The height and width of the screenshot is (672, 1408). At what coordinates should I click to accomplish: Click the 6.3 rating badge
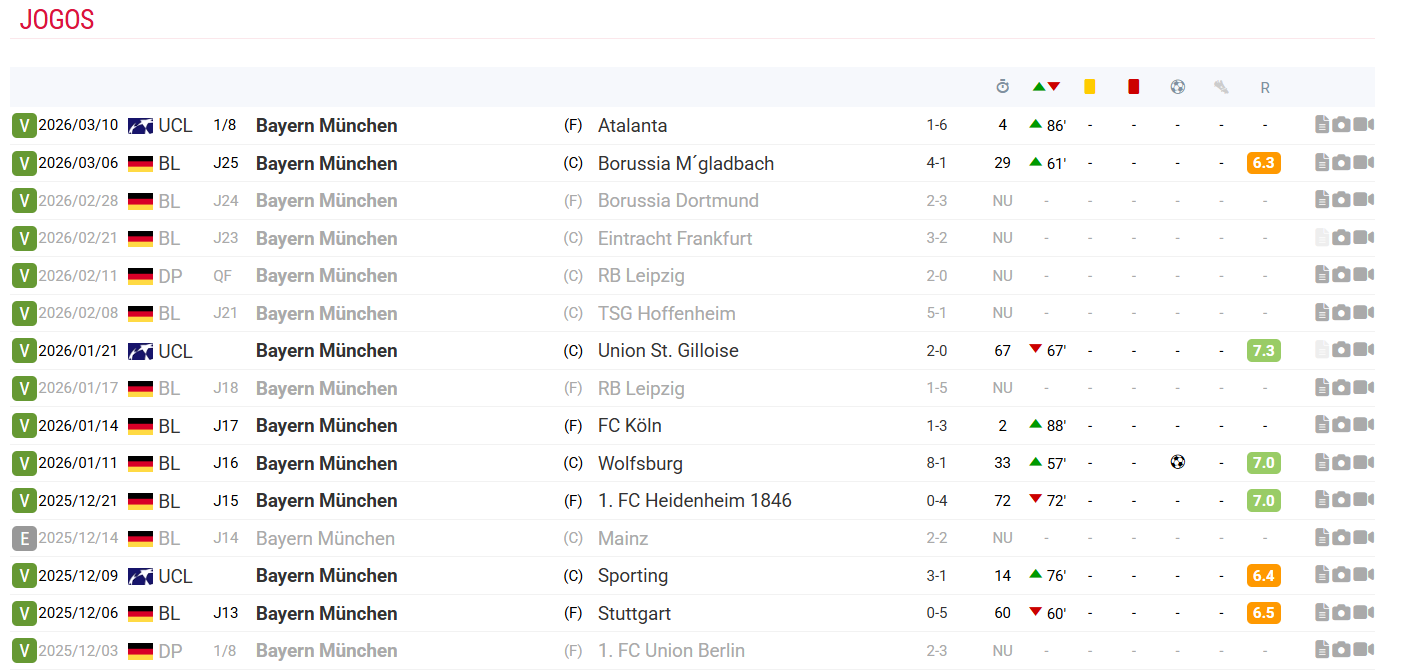[1264, 163]
